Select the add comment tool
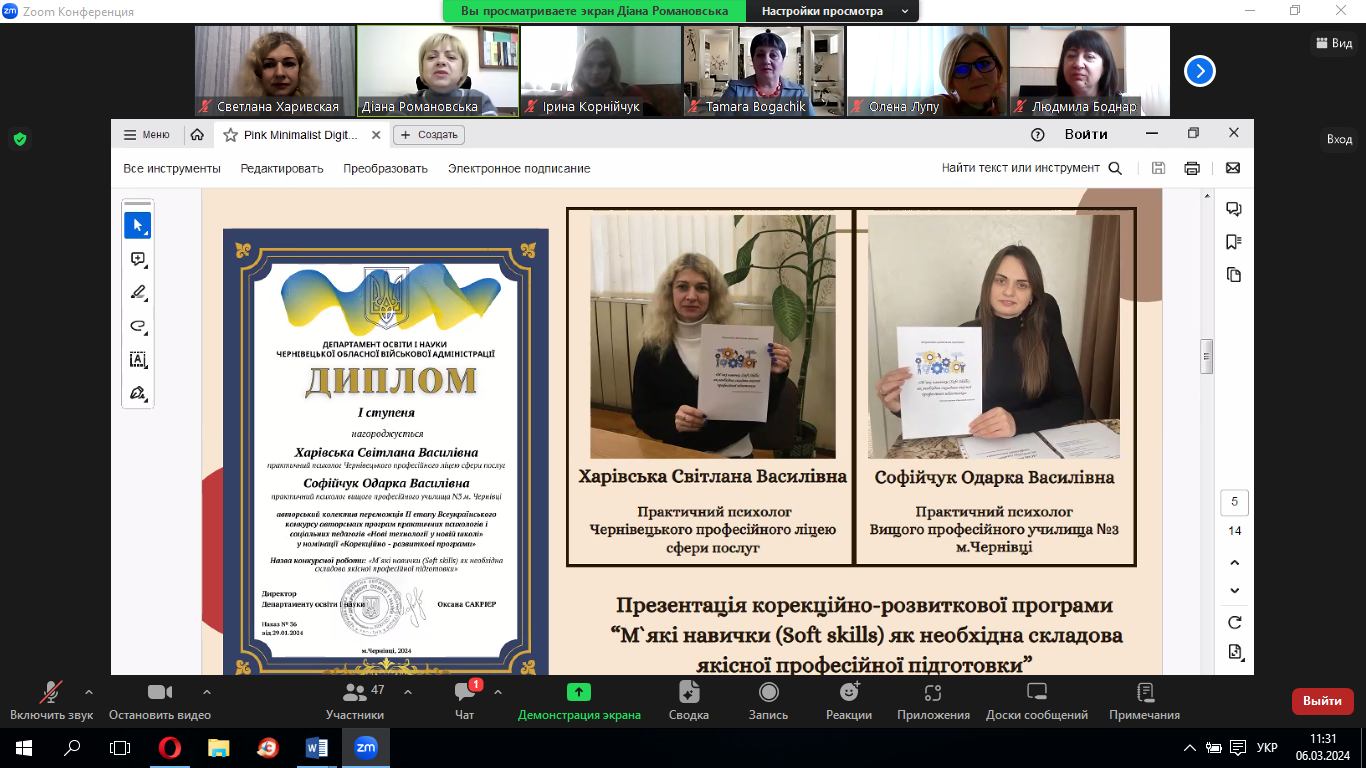The width and height of the screenshot is (1366, 768). click(x=137, y=259)
